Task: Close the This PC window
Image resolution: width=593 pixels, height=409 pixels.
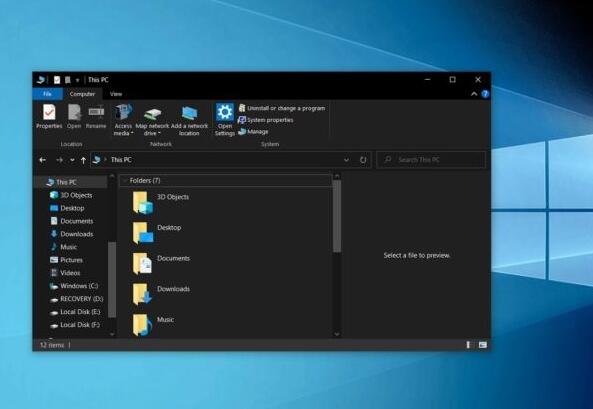Action: coord(478,79)
